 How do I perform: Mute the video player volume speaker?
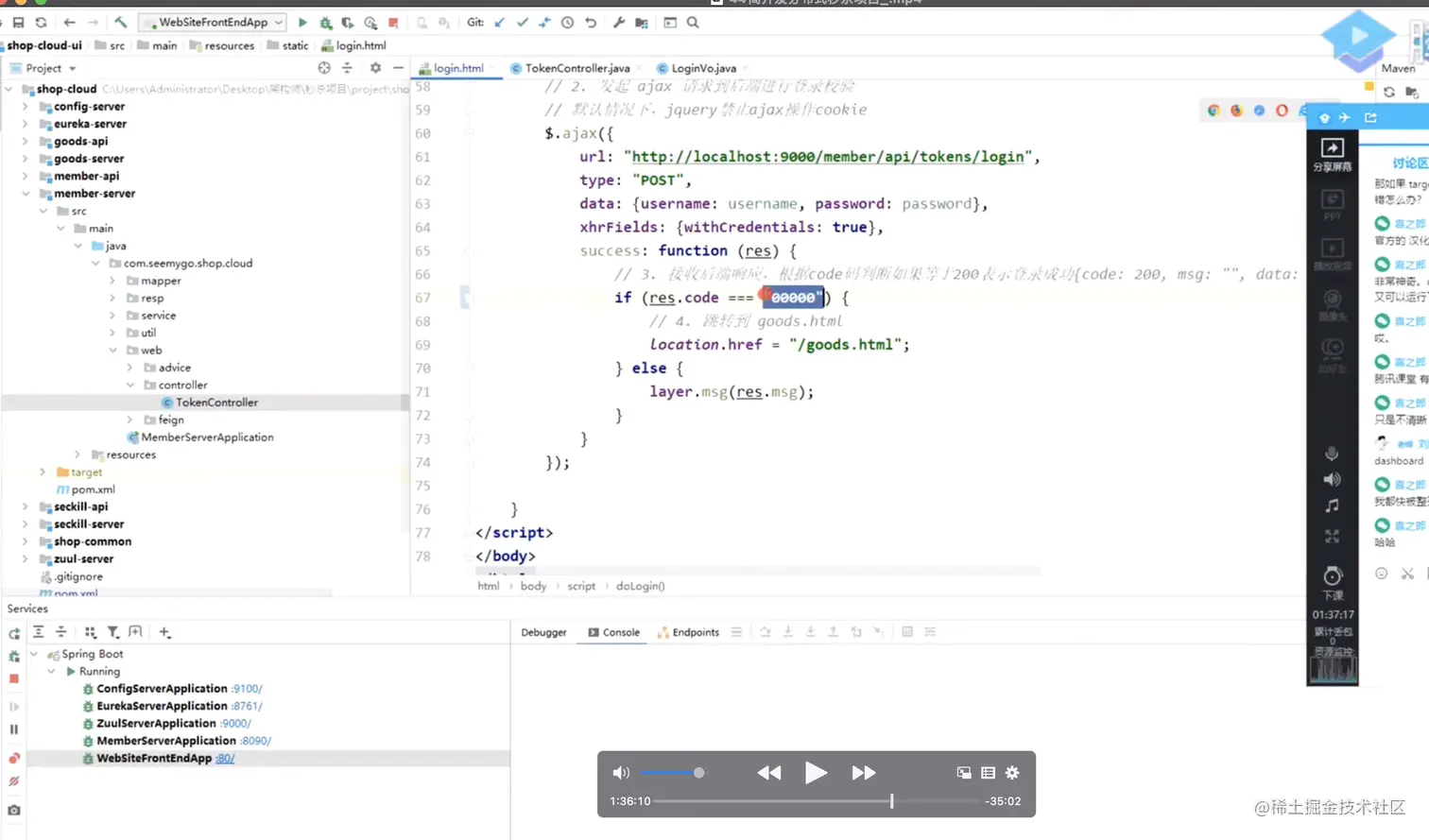pyautogui.click(x=621, y=773)
